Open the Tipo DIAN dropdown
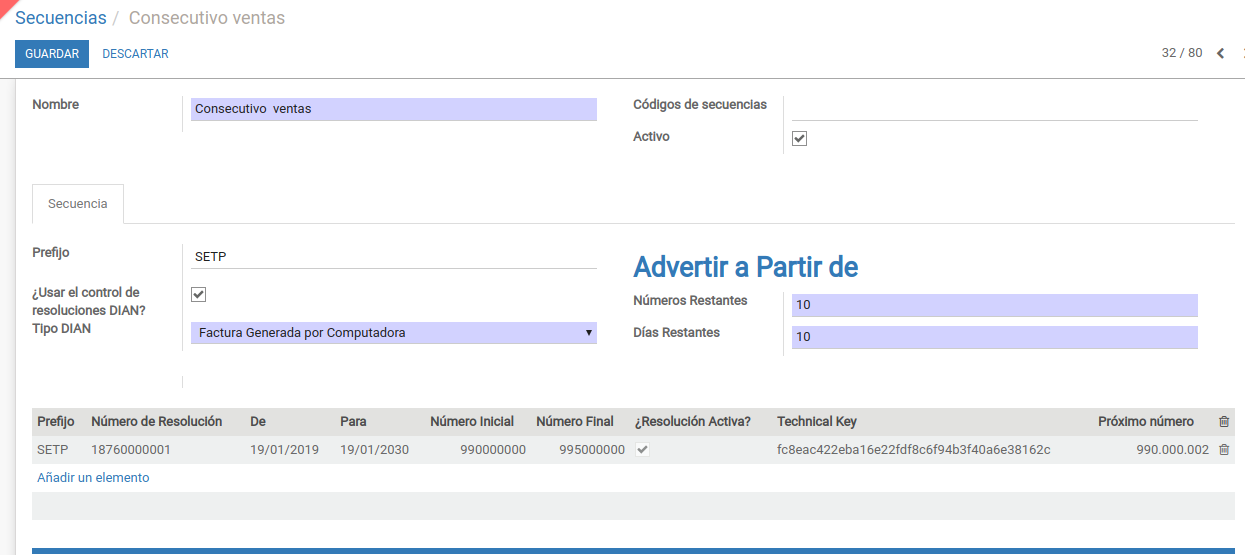 (x=393, y=333)
